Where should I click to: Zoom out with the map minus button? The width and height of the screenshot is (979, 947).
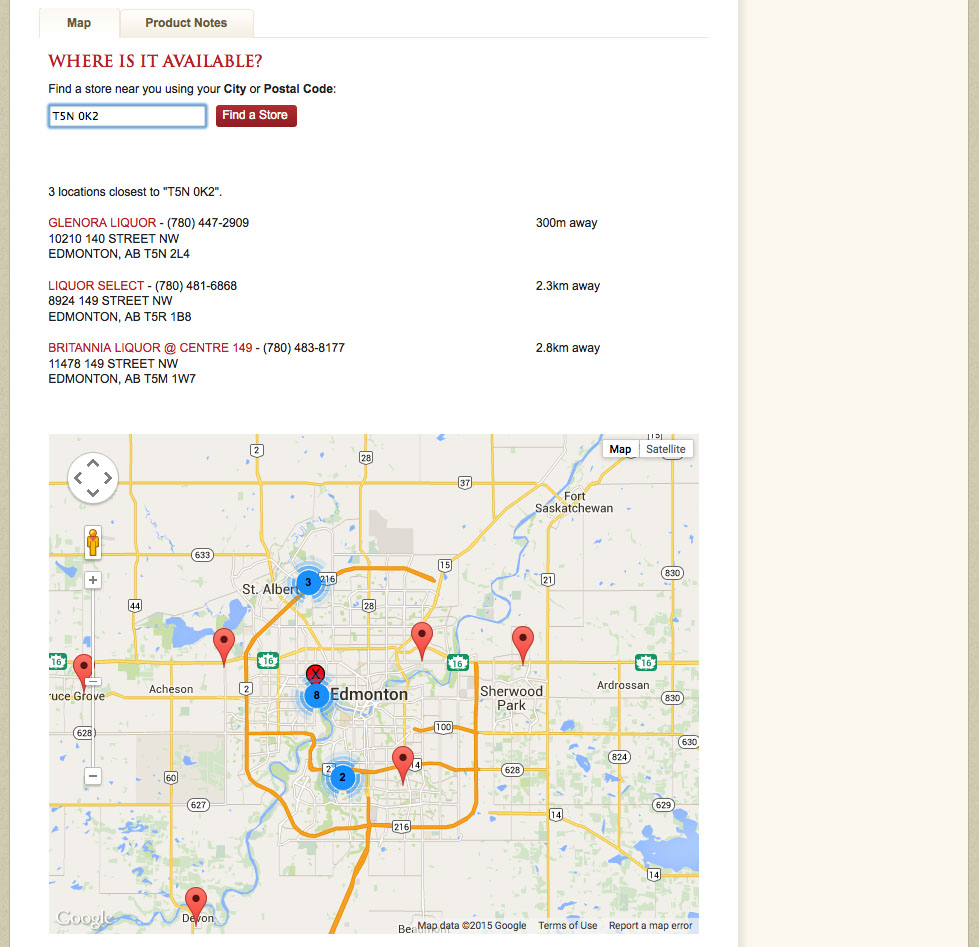93,776
